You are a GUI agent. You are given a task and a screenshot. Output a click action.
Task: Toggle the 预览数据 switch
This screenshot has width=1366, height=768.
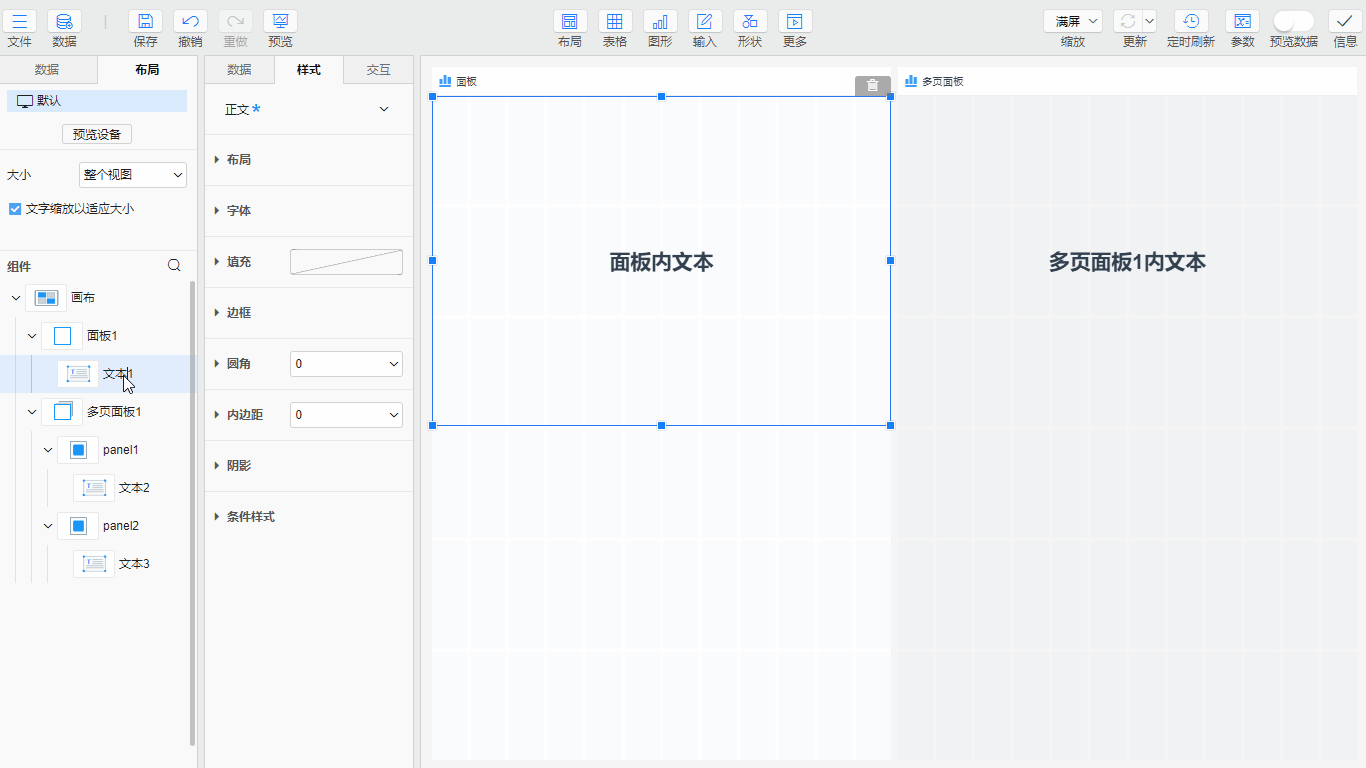point(1293,22)
